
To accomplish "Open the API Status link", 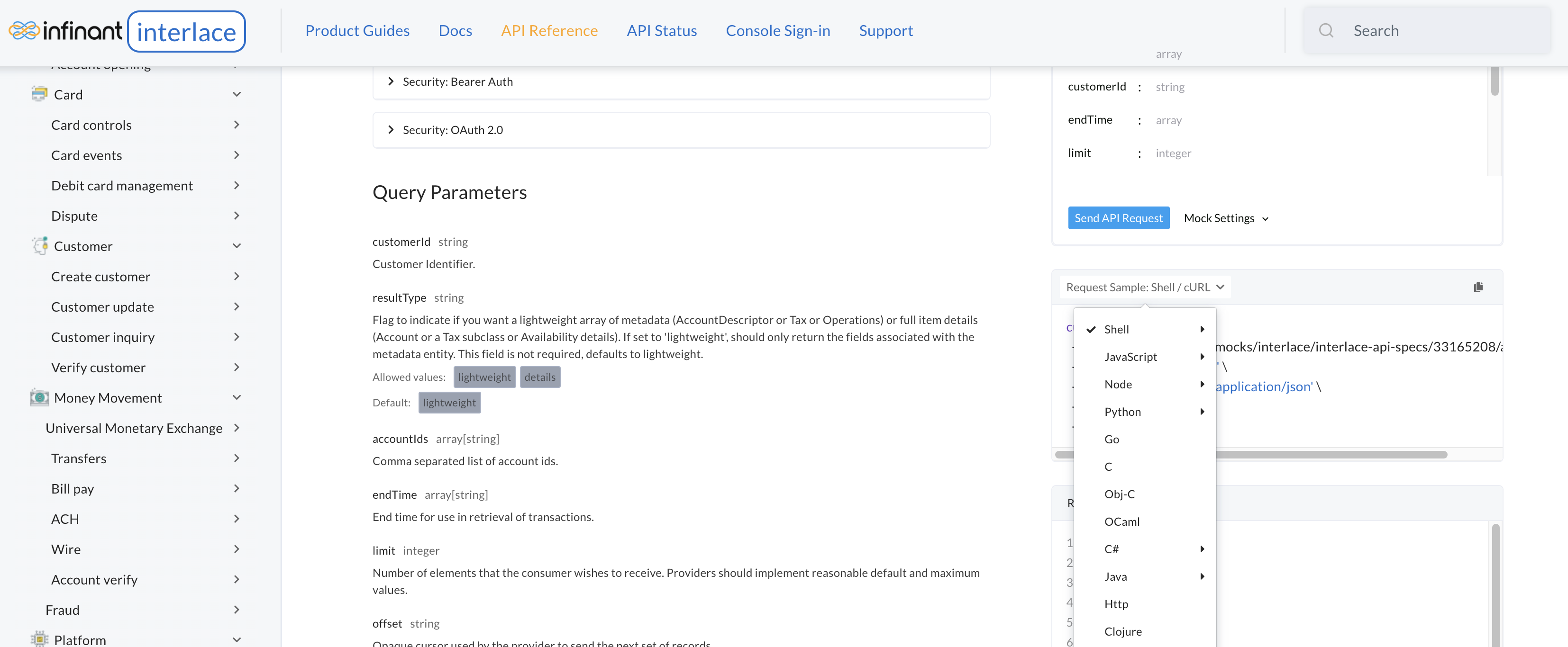I will (662, 30).
